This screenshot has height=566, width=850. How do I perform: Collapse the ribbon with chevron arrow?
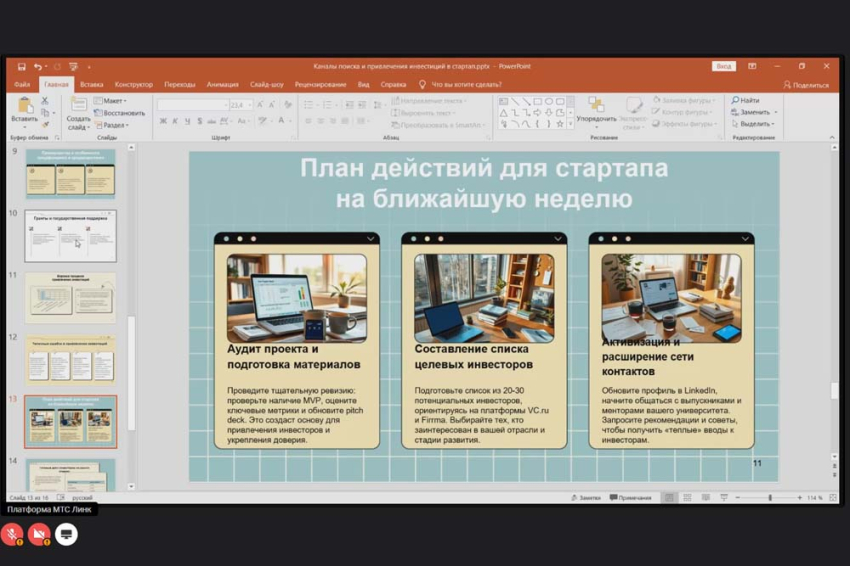pyautogui.click(x=832, y=138)
